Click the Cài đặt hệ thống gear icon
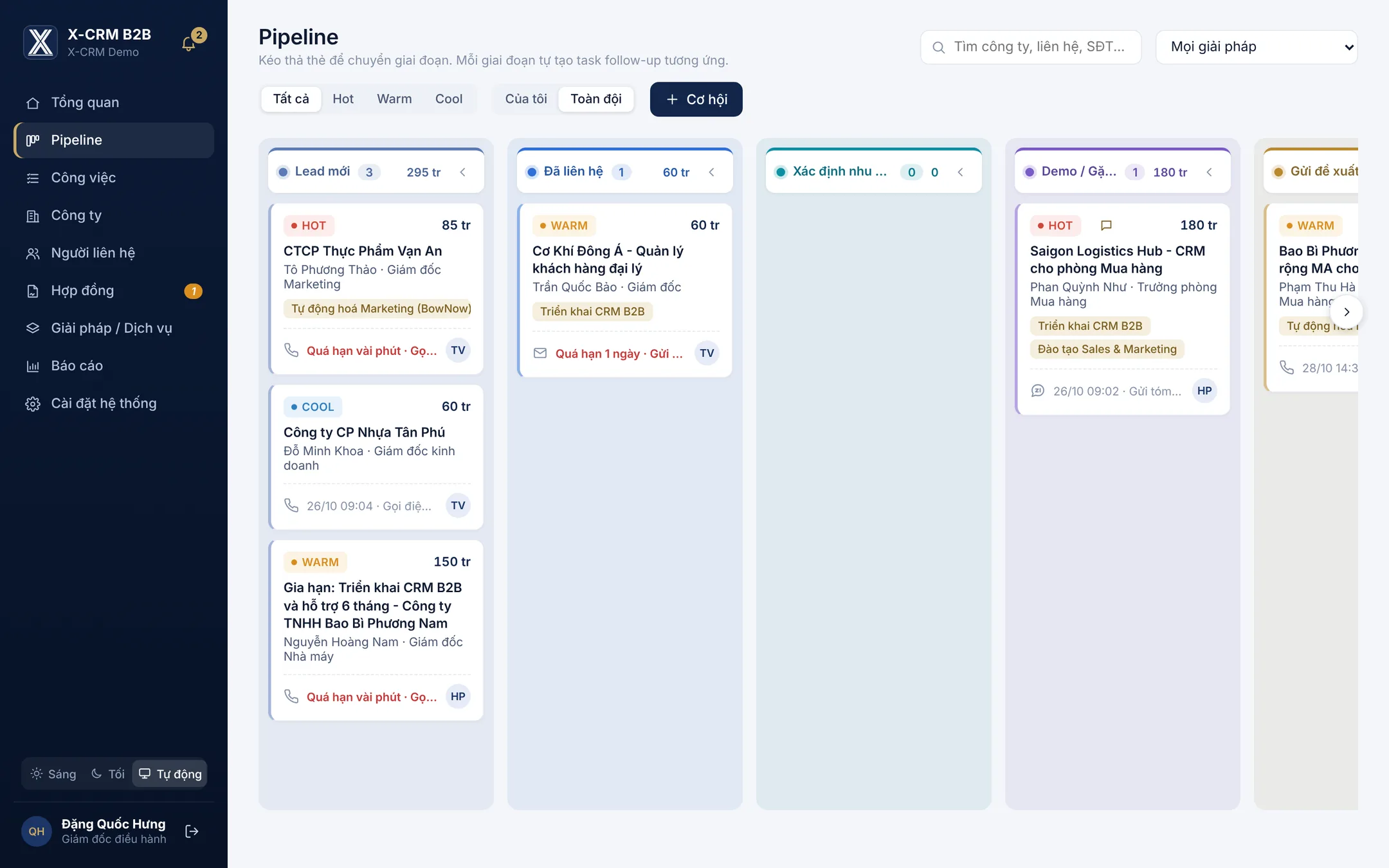 click(33, 404)
